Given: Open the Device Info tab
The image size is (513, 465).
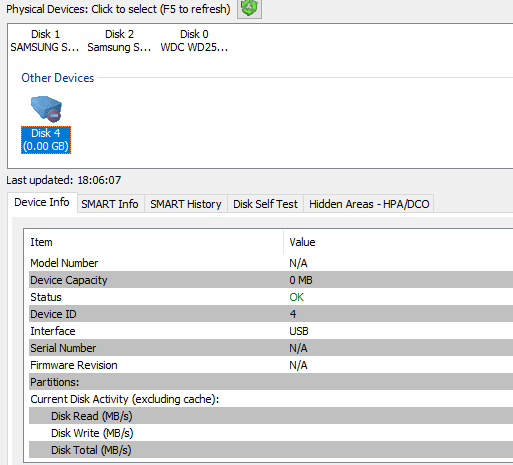Looking at the screenshot, I should pos(42,202).
